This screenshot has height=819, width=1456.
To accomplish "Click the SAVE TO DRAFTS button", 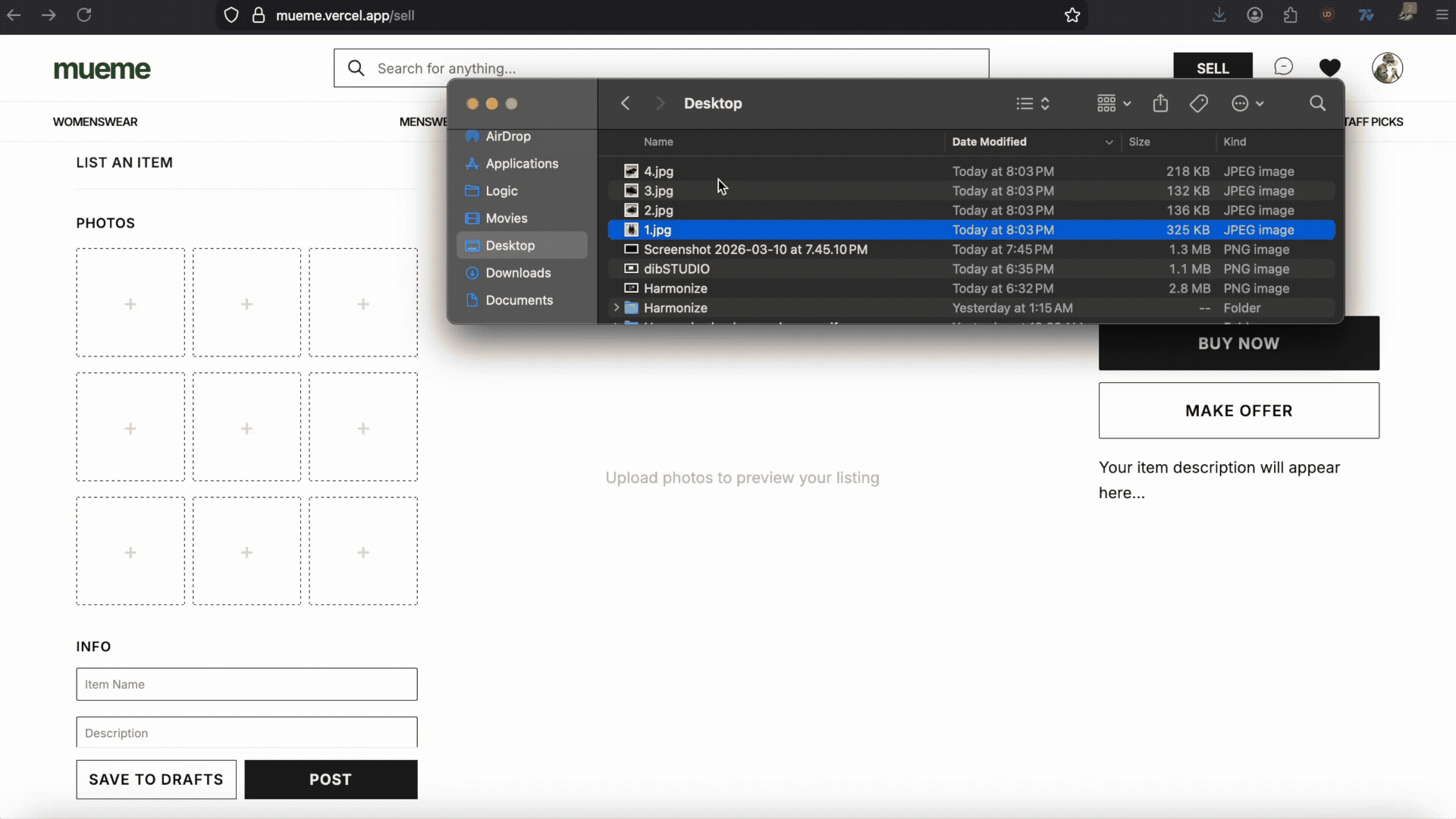I will click(x=155, y=779).
